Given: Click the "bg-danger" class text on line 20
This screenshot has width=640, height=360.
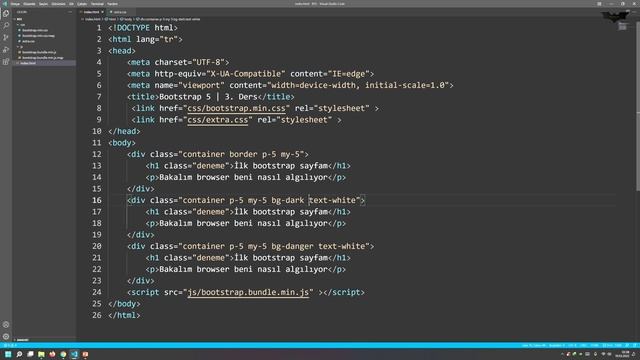Looking at the screenshot, I should (292, 246).
